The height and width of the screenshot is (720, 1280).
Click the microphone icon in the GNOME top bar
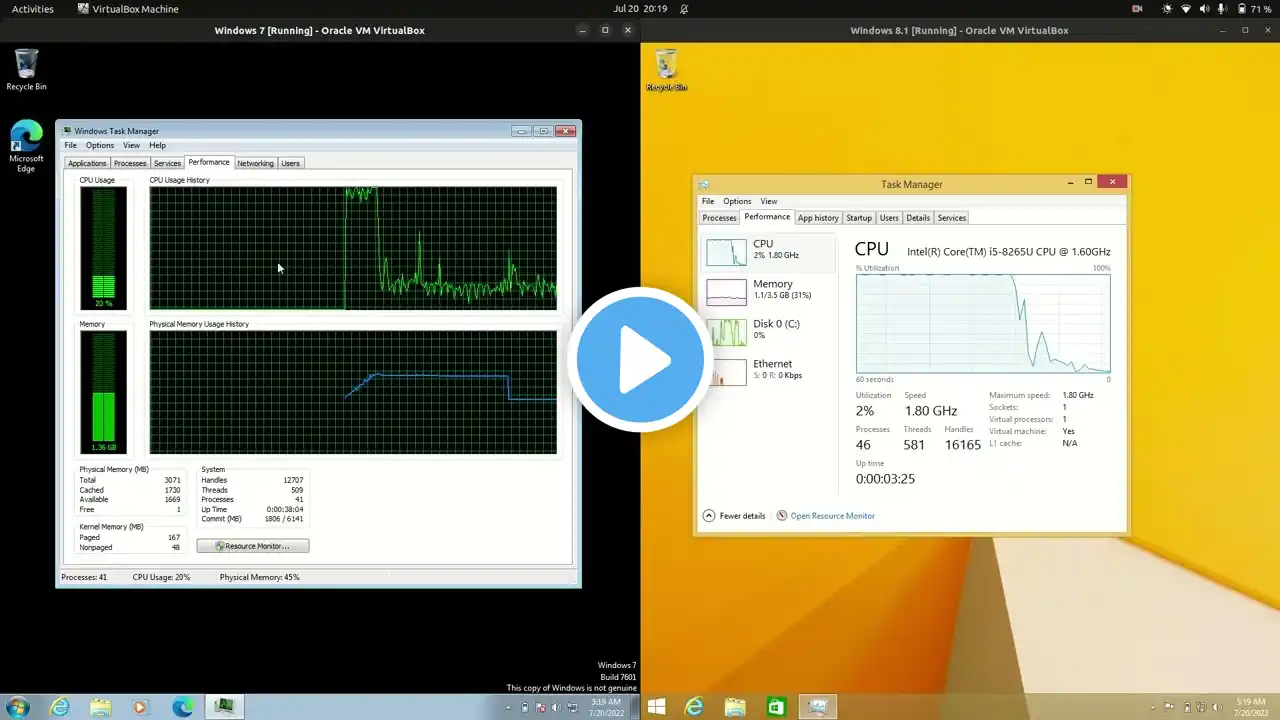tap(1221, 9)
